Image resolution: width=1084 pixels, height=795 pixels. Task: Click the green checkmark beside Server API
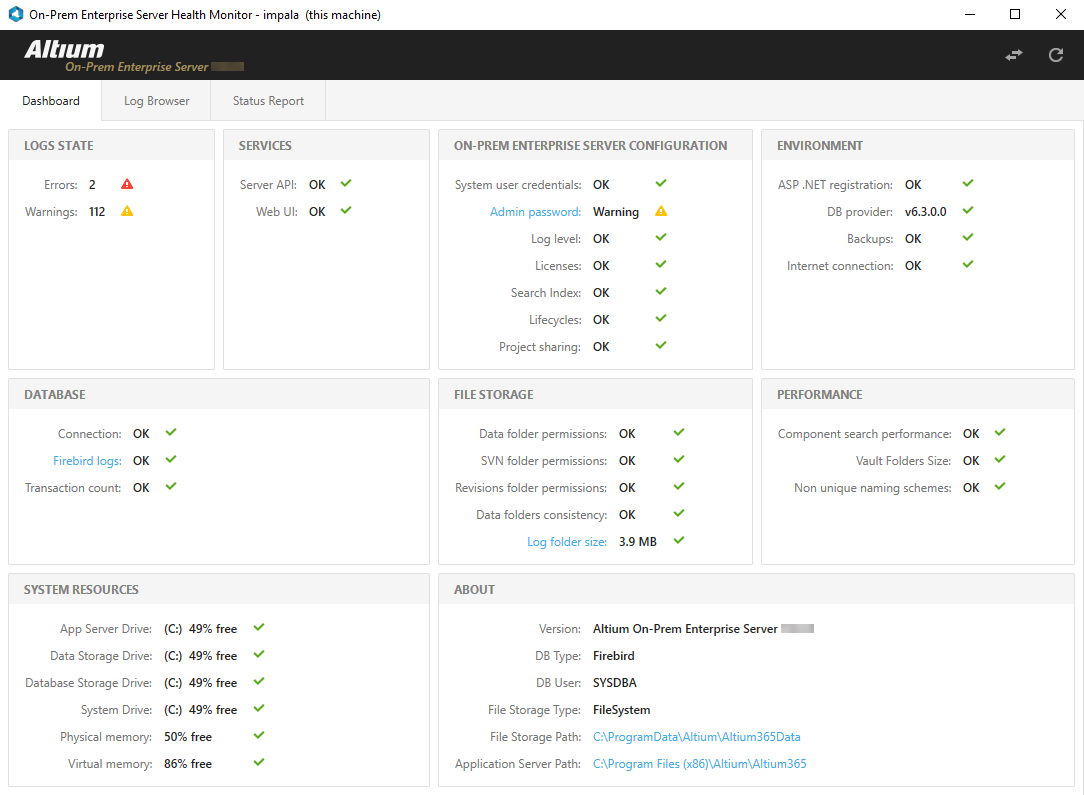345,183
